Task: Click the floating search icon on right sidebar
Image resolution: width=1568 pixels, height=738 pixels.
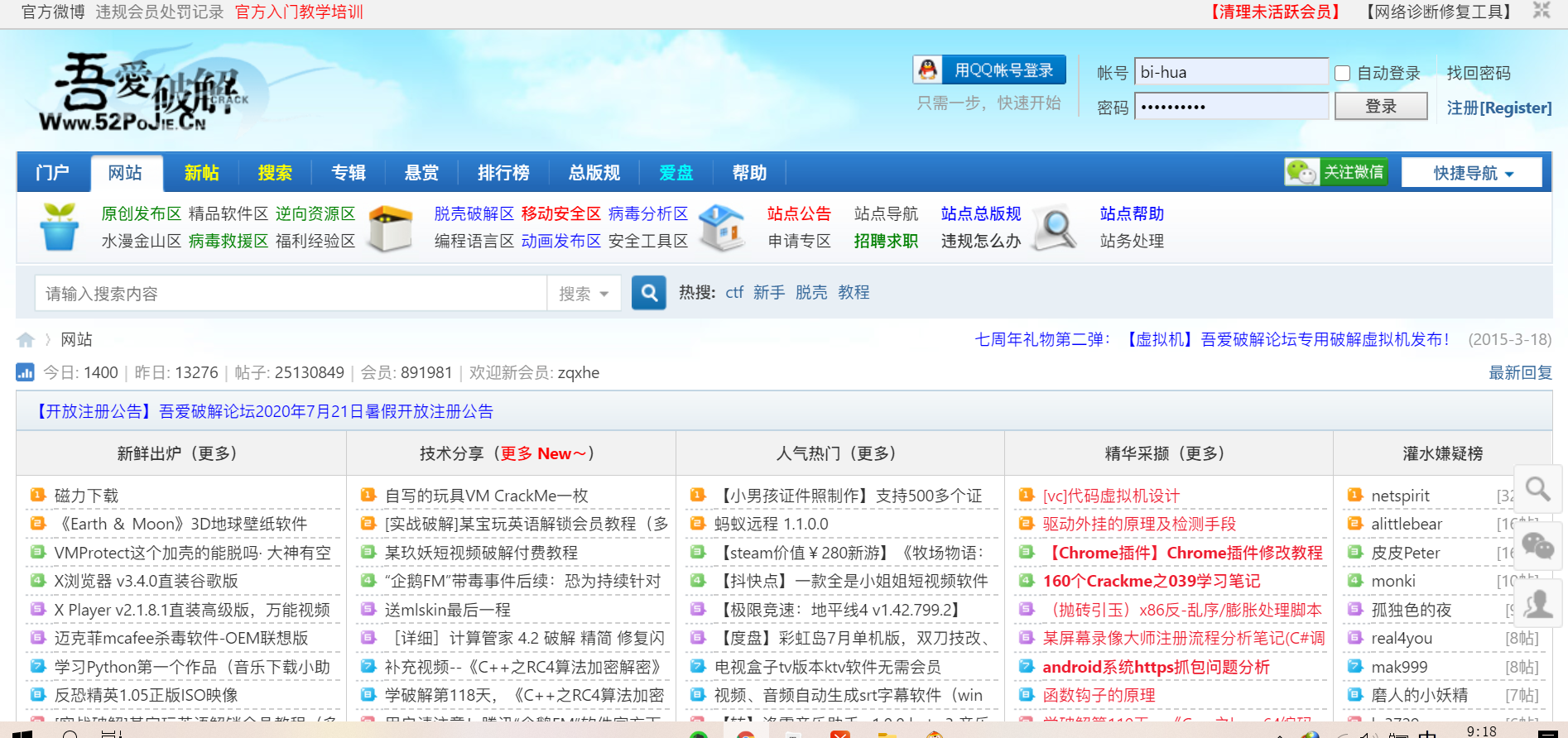Action: coord(1537,489)
